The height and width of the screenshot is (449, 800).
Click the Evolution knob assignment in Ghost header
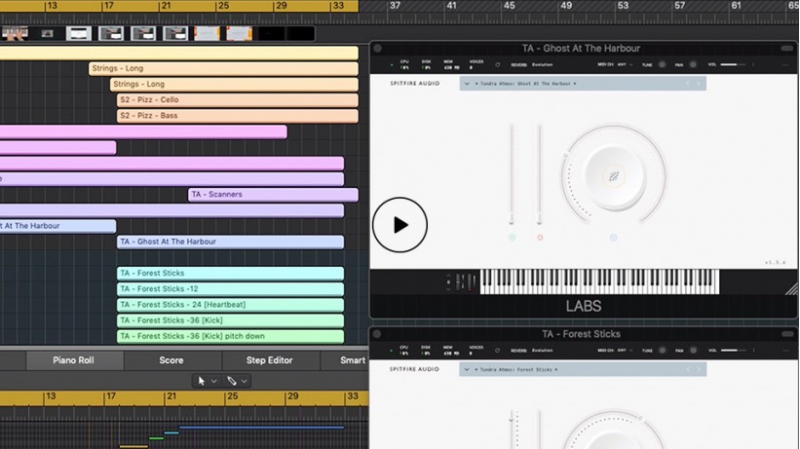point(542,65)
